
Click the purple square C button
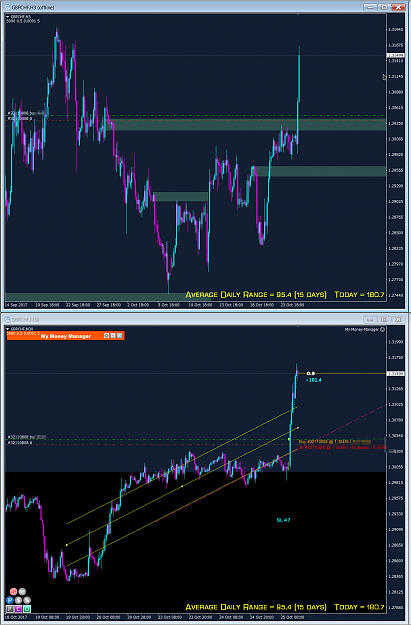click(x=18, y=609)
